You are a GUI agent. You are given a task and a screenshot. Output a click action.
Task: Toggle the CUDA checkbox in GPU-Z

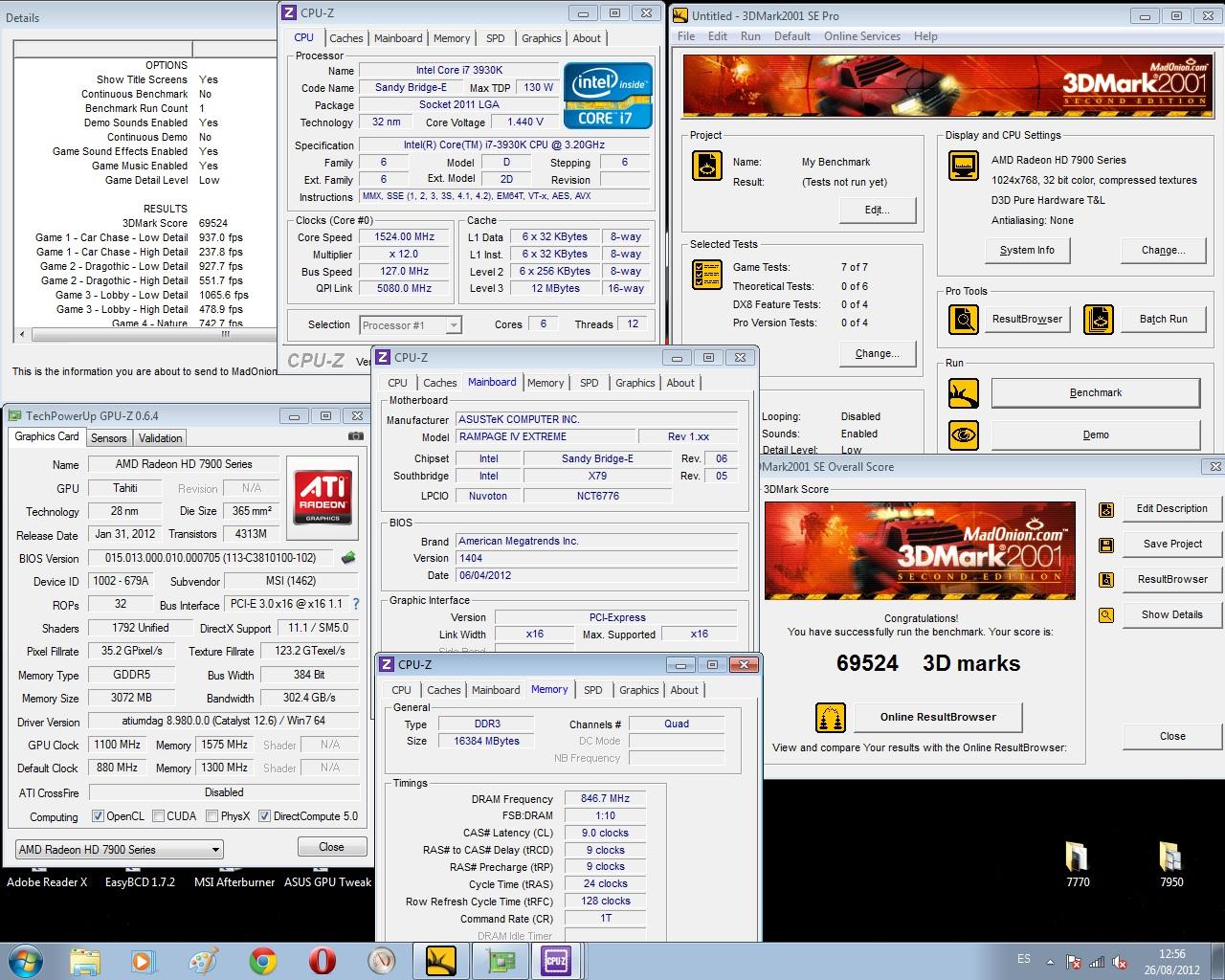[157, 816]
